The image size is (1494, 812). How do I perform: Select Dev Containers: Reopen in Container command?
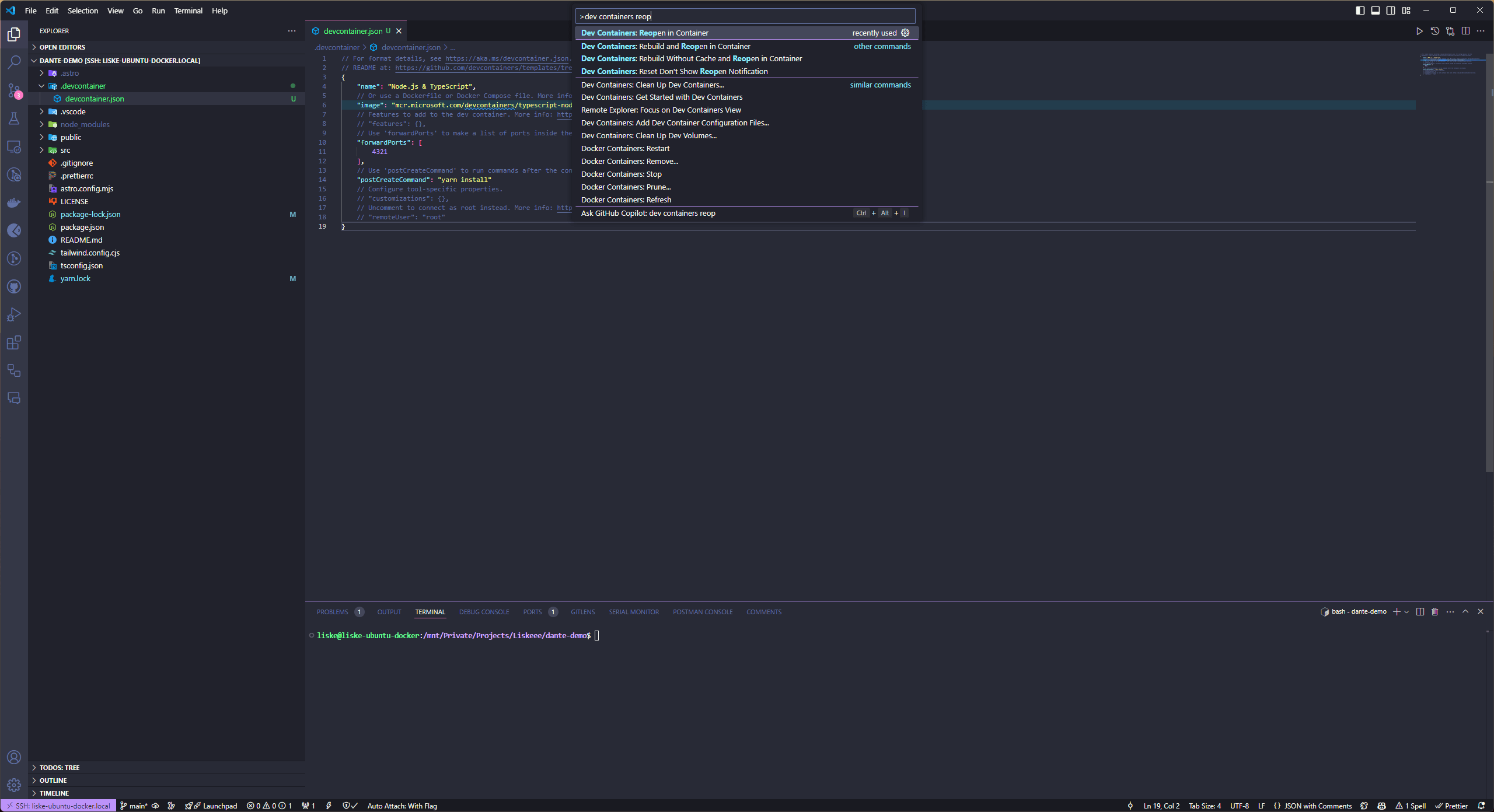tap(746, 33)
